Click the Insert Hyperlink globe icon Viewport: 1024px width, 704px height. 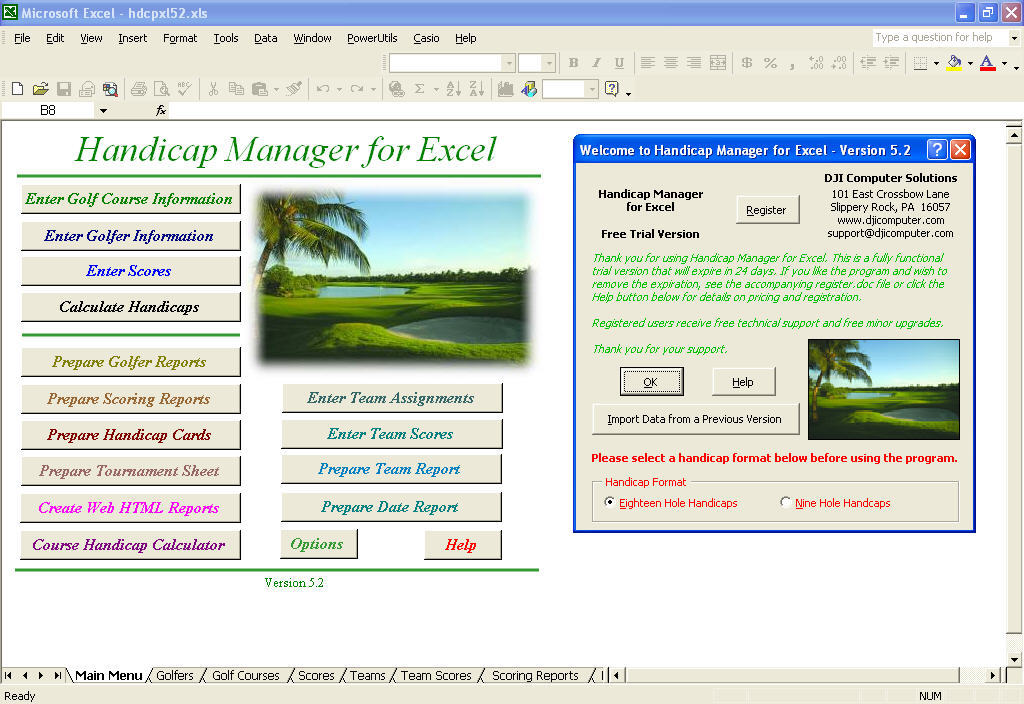(396, 89)
